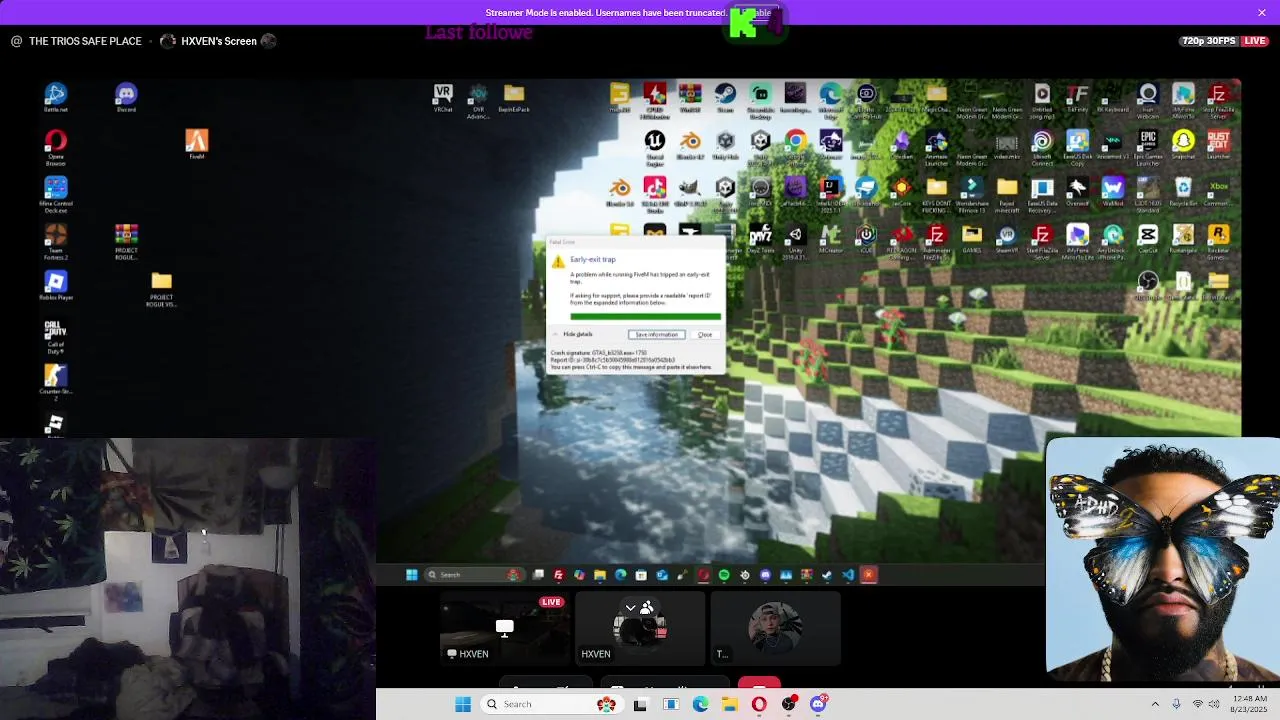Open the PROJECT ROGUE VIS folder
1280x720 pixels.
point(162,289)
